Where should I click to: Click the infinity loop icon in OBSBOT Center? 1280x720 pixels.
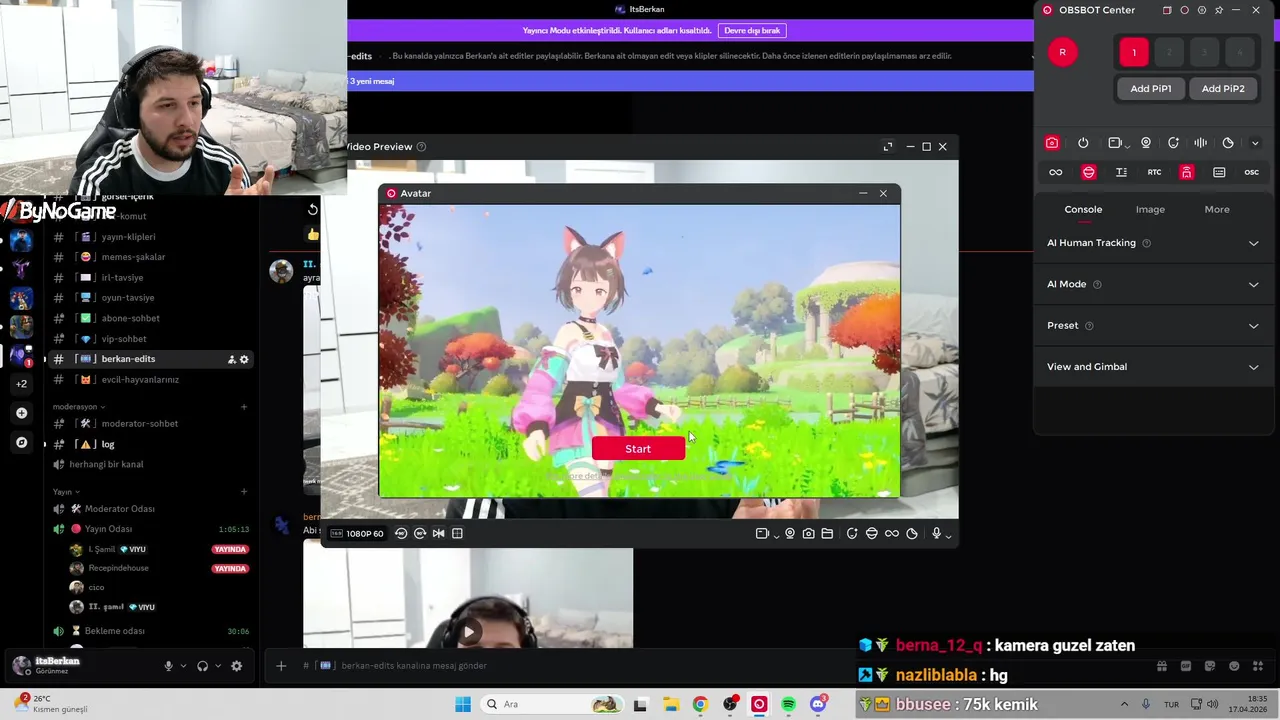pyautogui.click(x=1055, y=172)
